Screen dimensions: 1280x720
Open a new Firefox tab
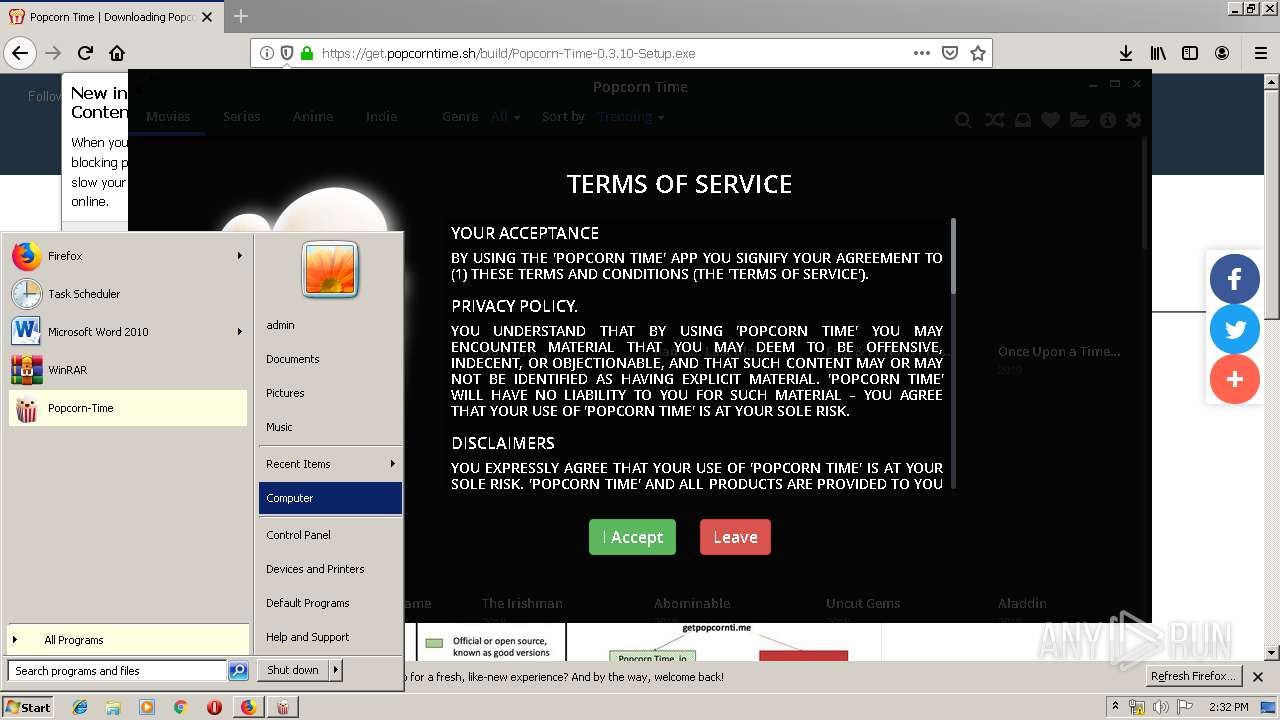tap(241, 16)
